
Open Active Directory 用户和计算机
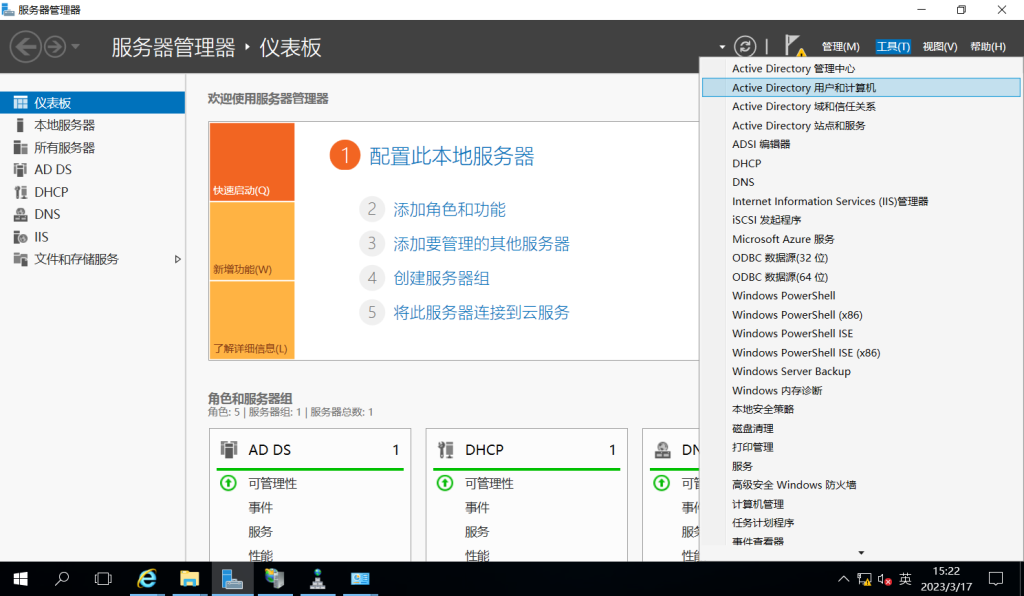tap(861, 87)
